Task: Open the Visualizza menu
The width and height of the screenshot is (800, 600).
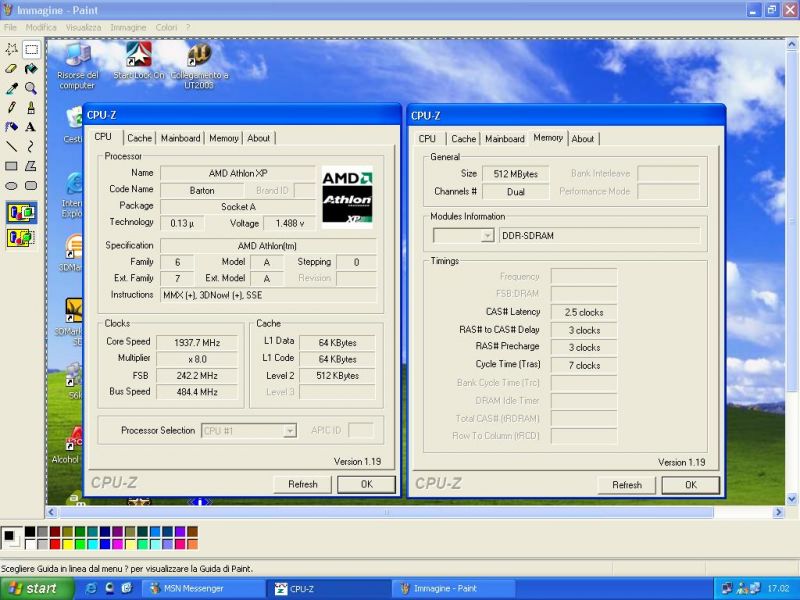Action: (83, 28)
